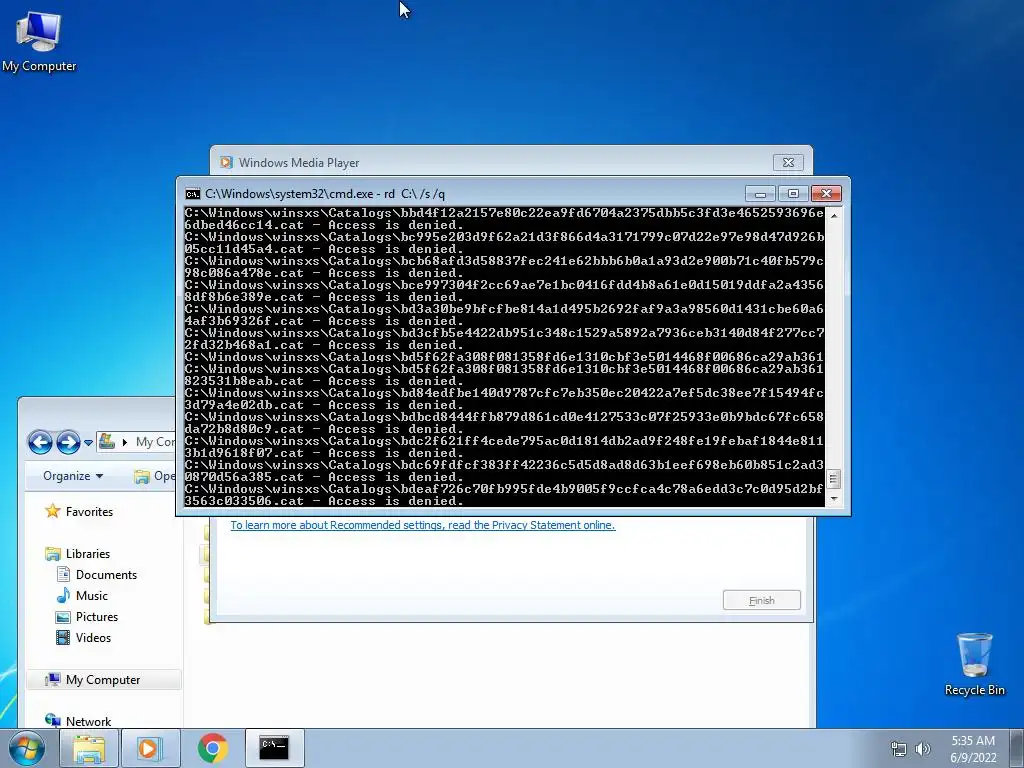The height and width of the screenshot is (768, 1024).
Task: Open the Organize menu in Explorer
Action: (72, 476)
